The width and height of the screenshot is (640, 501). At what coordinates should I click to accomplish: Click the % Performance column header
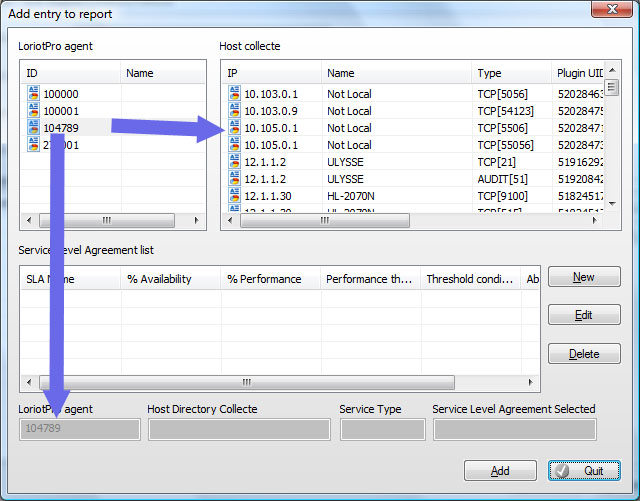click(270, 279)
